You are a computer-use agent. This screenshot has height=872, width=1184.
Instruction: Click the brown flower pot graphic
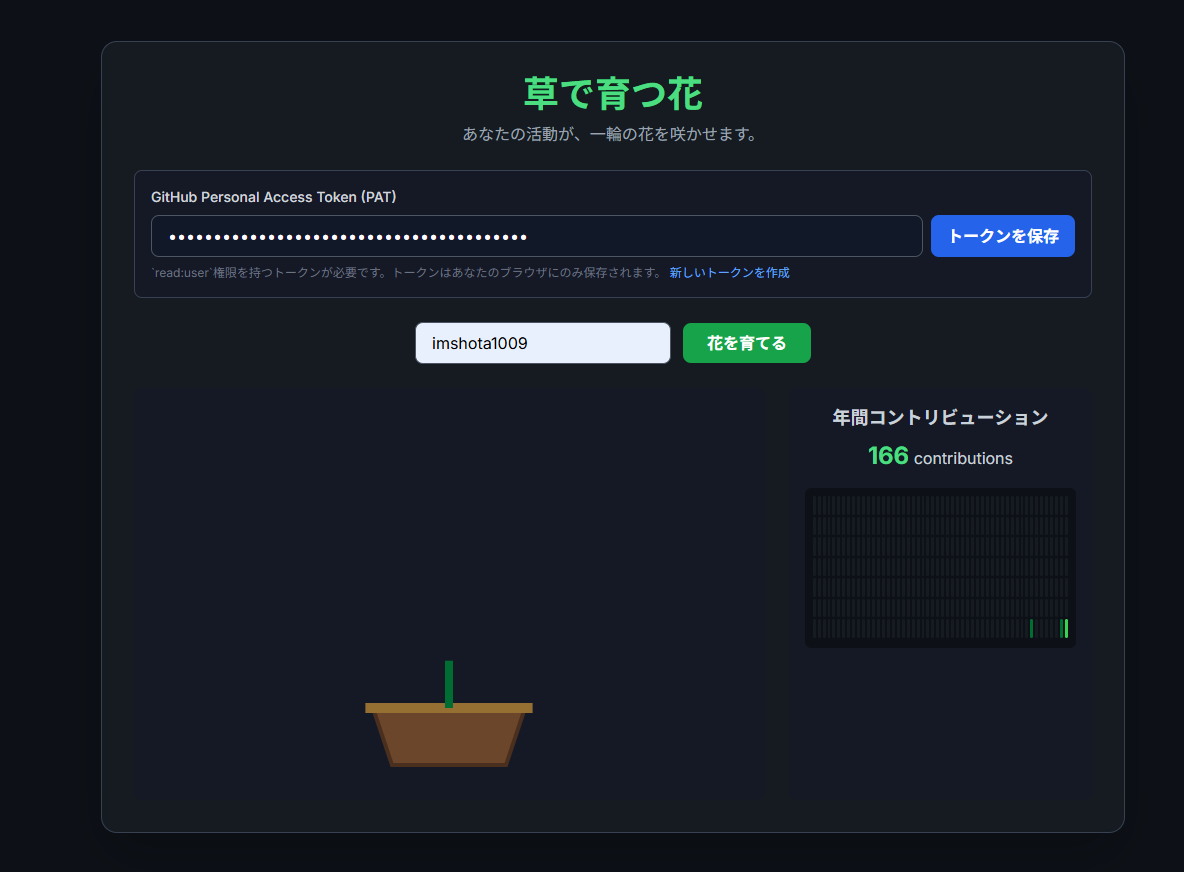point(449,735)
